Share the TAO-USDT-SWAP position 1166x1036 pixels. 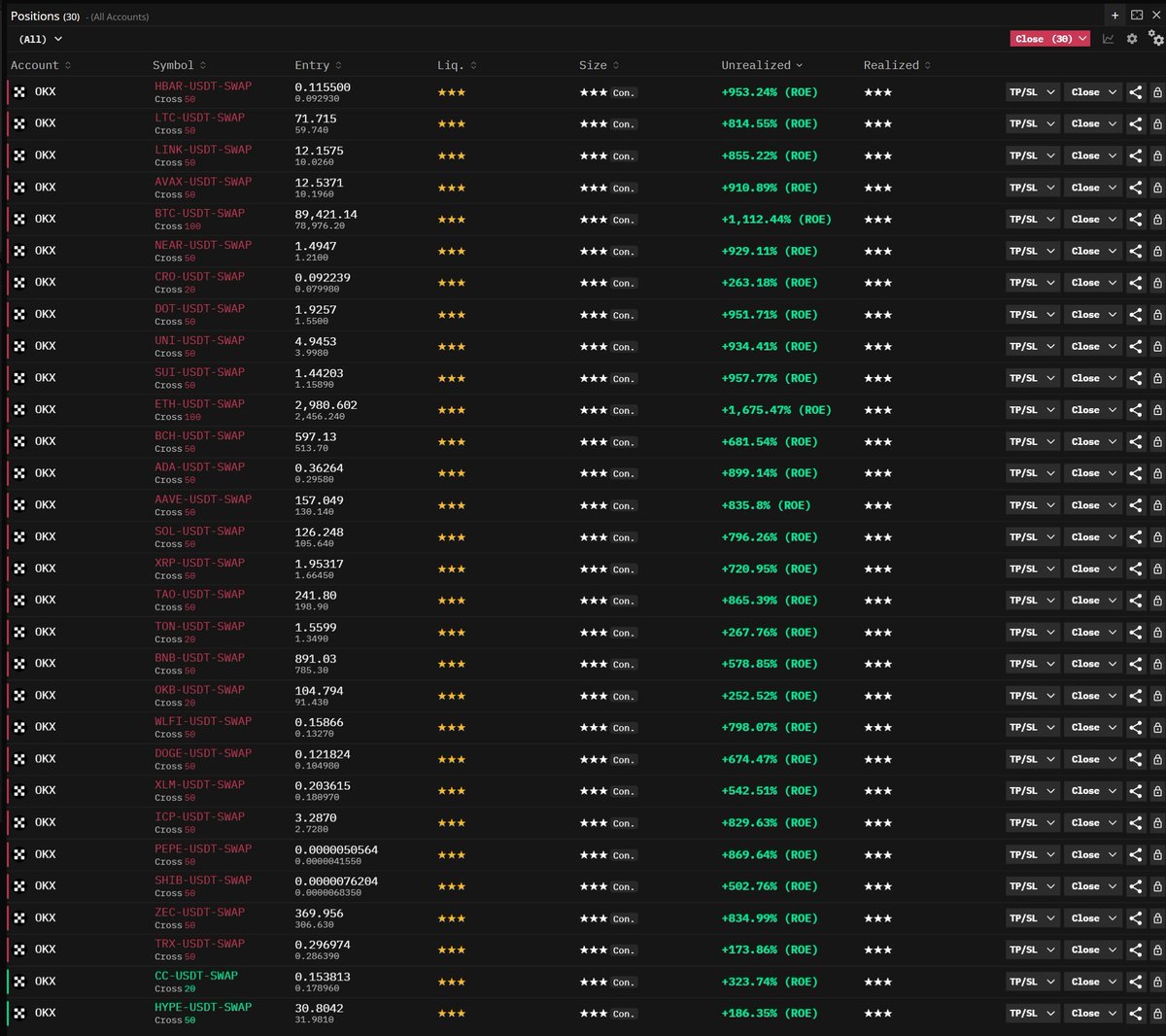click(1135, 601)
